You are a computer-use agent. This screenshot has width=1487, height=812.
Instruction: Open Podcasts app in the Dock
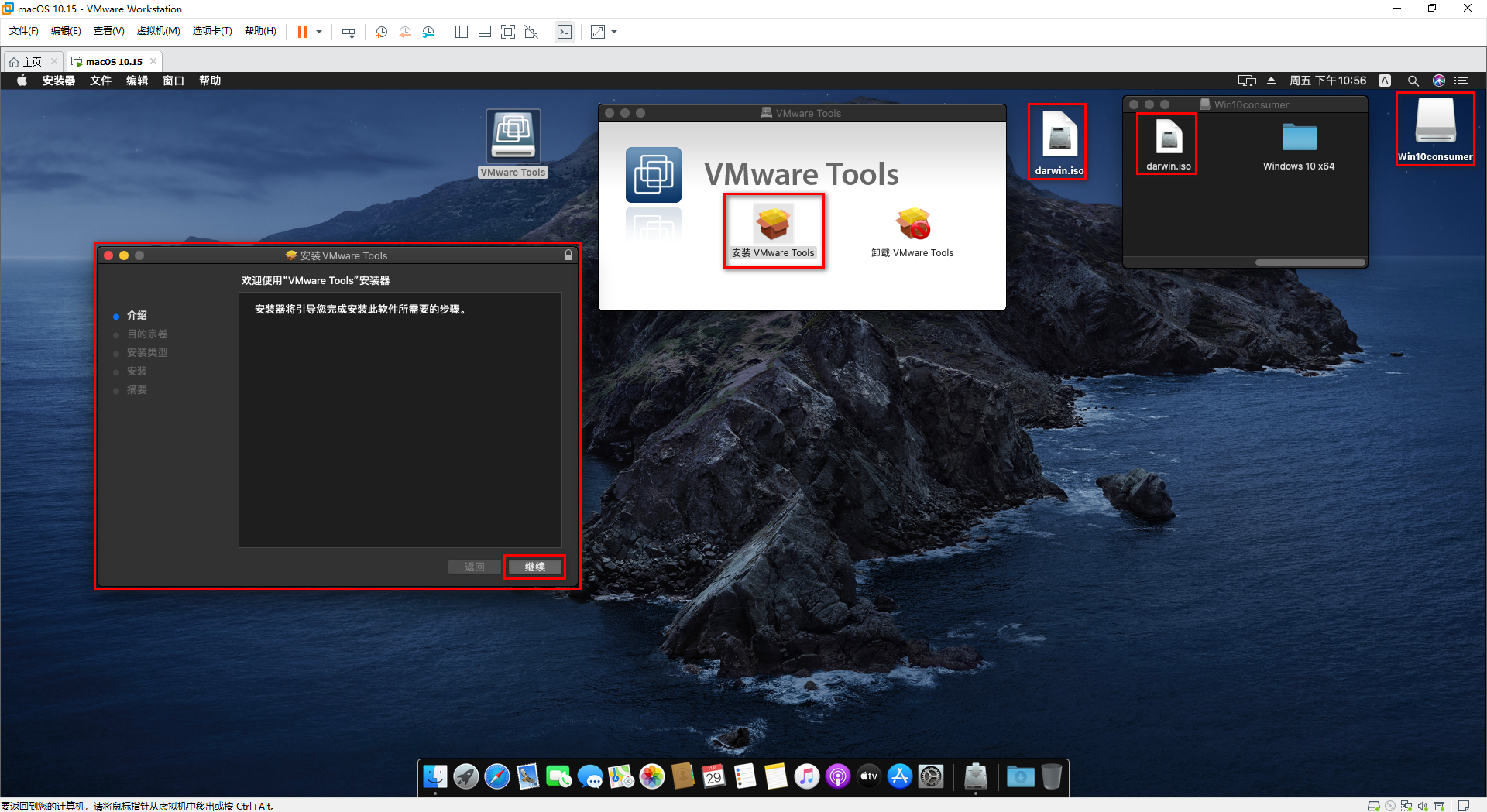pos(838,776)
